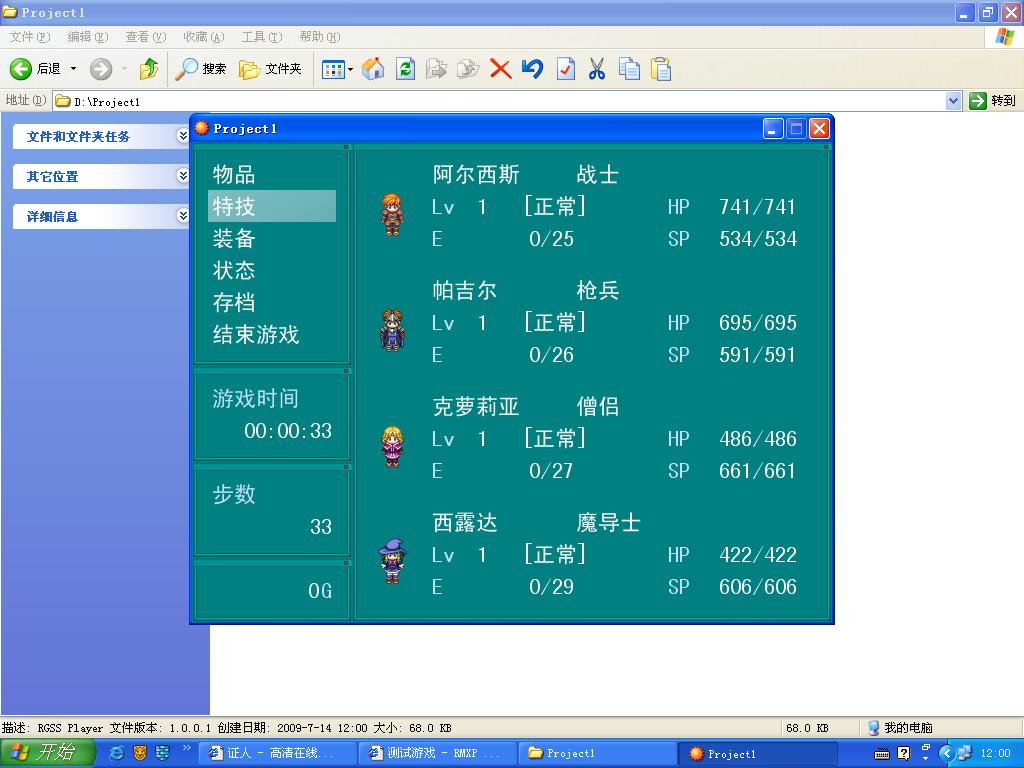The width and height of the screenshot is (1024, 768).
Task: Click the 帕吉尔 lancer character sprite
Action: point(392,330)
